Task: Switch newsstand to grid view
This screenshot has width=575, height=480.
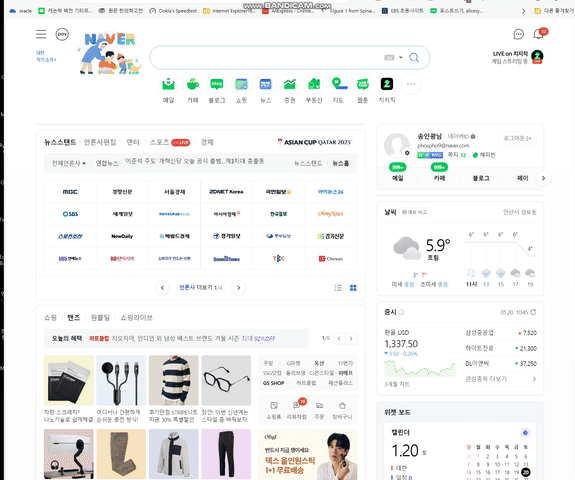Action: pos(353,288)
